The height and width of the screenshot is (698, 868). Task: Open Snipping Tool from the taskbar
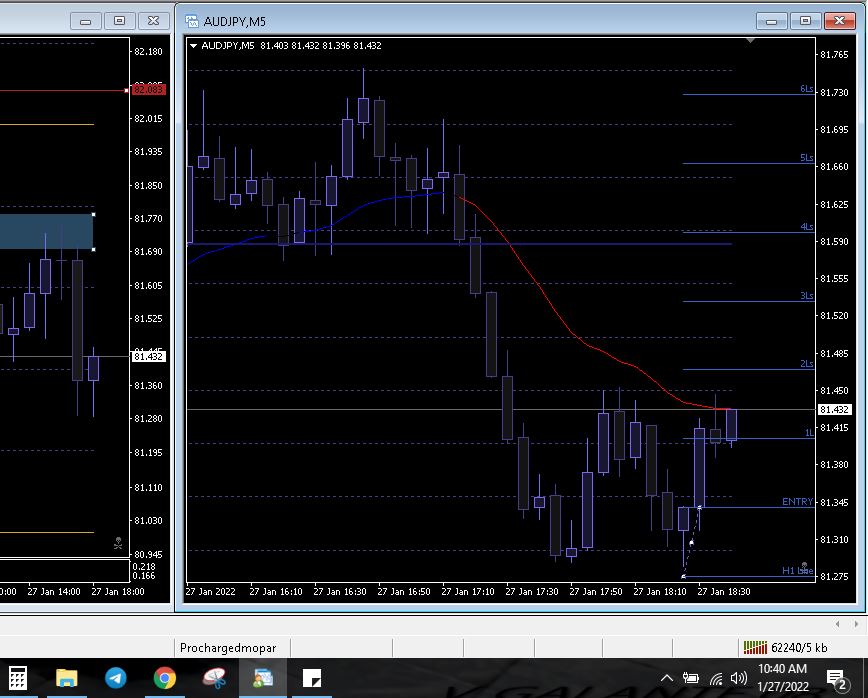click(214, 678)
